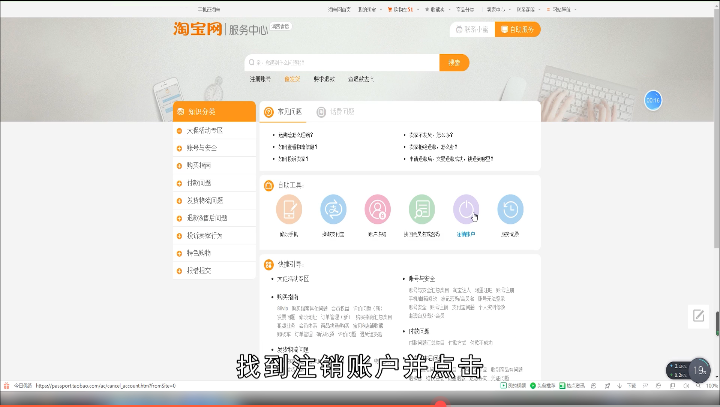Click into the help search input field
Screen dimensions: 720x407
tap(342, 62)
